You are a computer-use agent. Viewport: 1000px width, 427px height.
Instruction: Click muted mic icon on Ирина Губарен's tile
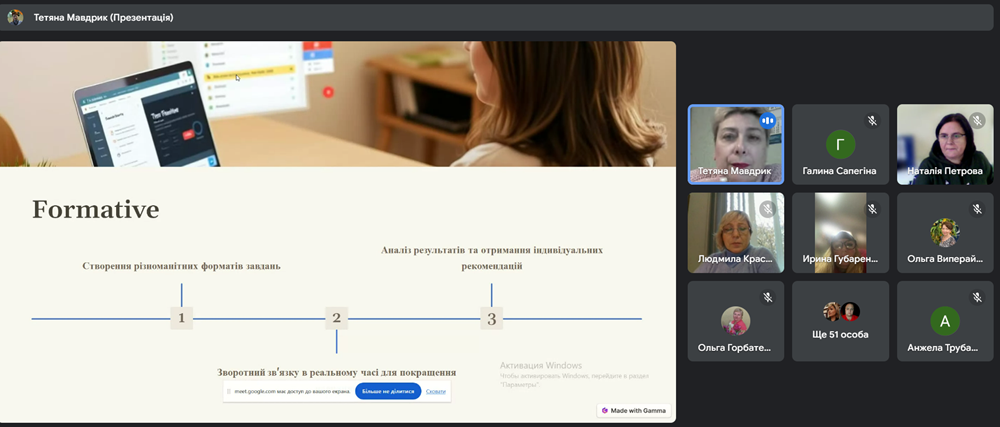pos(872,209)
